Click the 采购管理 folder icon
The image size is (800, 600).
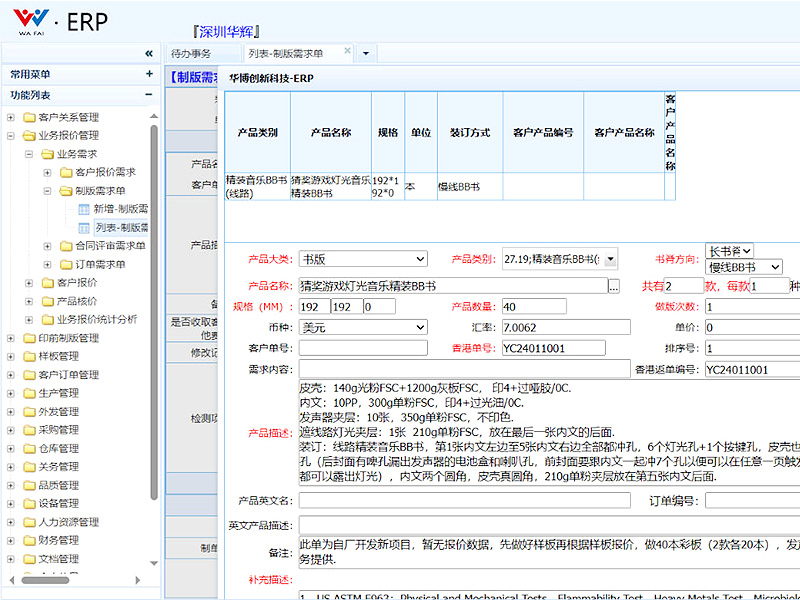pos(29,430)
